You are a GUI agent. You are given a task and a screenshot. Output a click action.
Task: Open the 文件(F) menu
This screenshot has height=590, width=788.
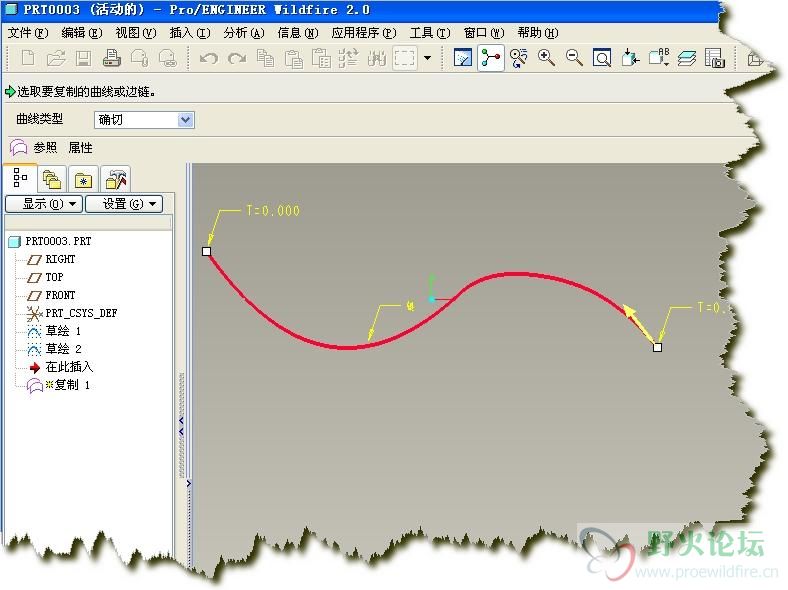(28, 33)
